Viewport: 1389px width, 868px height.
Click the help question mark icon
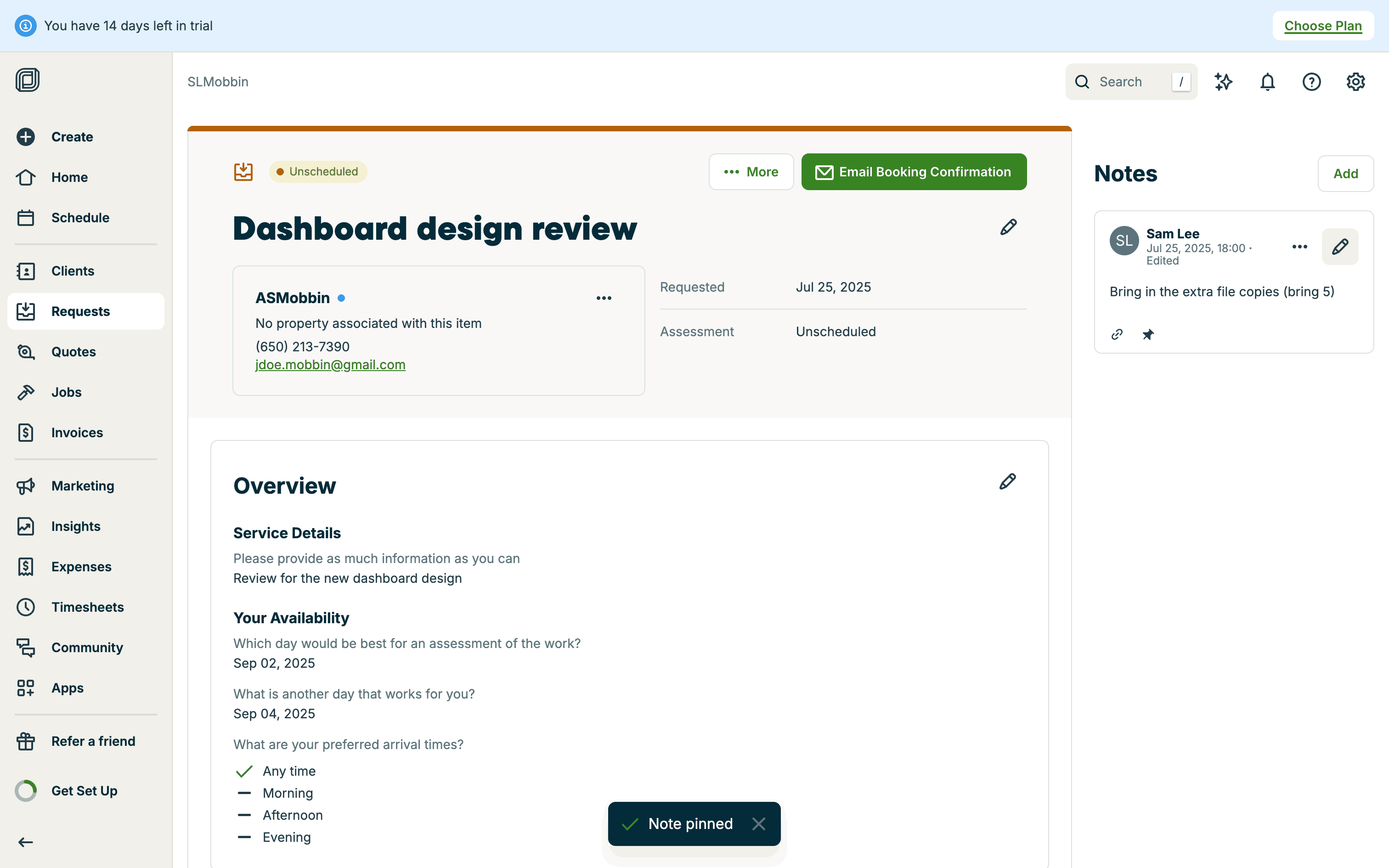pos(1311,82)
